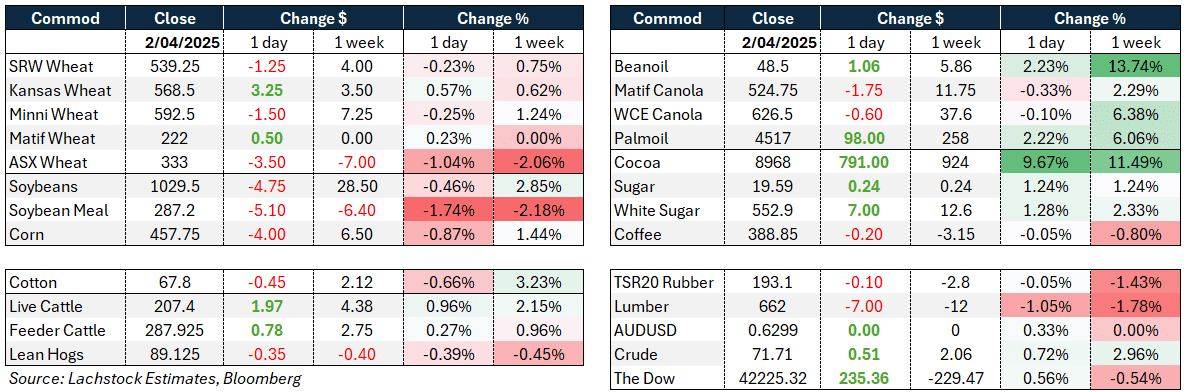
Task: Select the Kansas Wheat close value 568.5
Action: pyautogui.click(x=175, y=90)
